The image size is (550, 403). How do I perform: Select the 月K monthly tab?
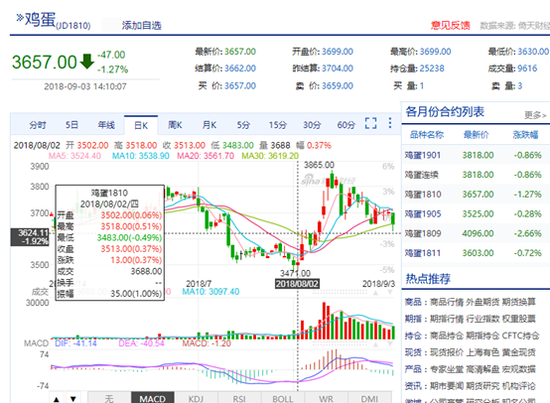[x=209, y=125]
